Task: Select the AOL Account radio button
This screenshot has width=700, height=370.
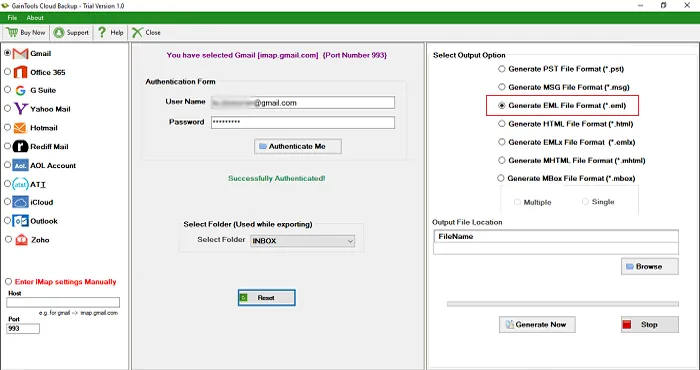Action: 8,165
